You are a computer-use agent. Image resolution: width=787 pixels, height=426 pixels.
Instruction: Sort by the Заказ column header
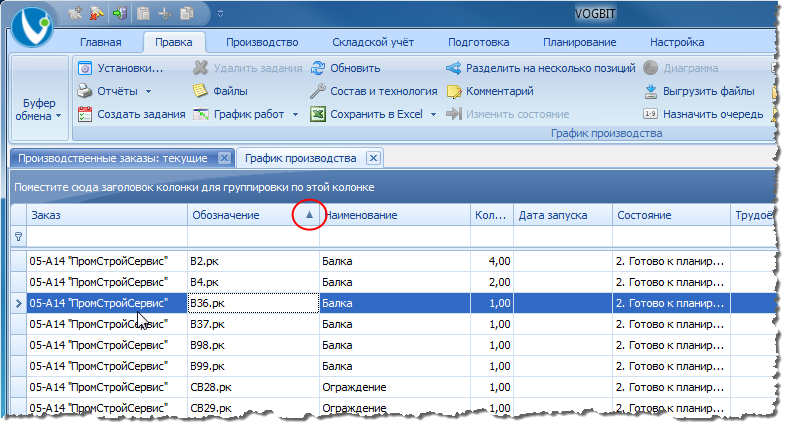tap(107, 215)
